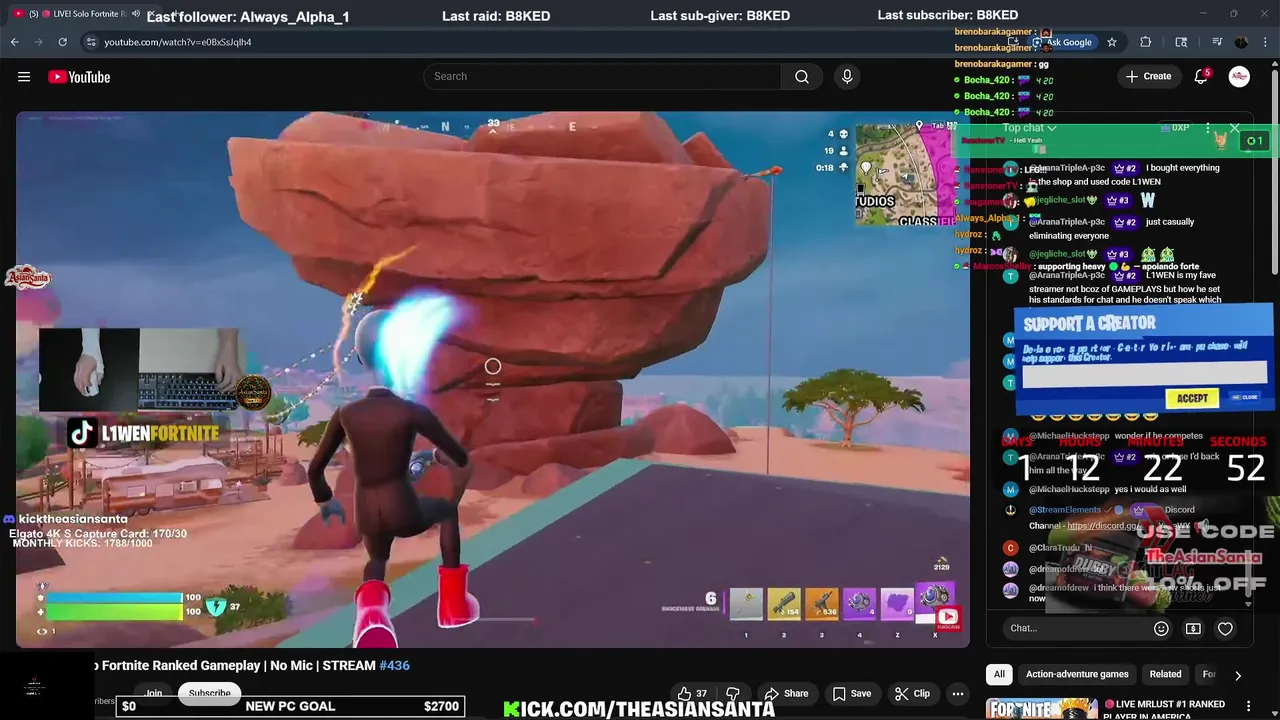Open Super Chat dollar icon in chat
1280x720 pixels.
point(1193,628)
